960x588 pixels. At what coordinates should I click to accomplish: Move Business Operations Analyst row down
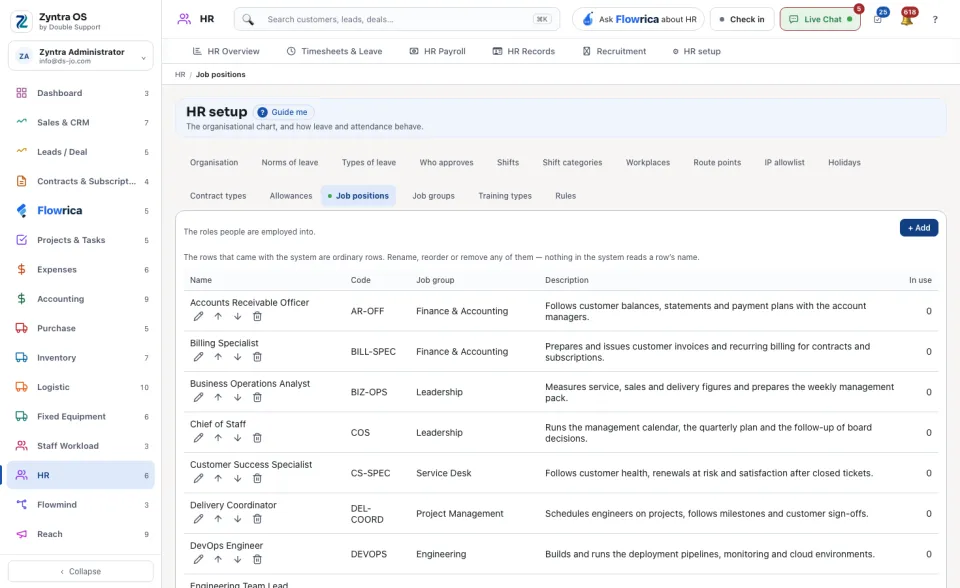[238, 398]
